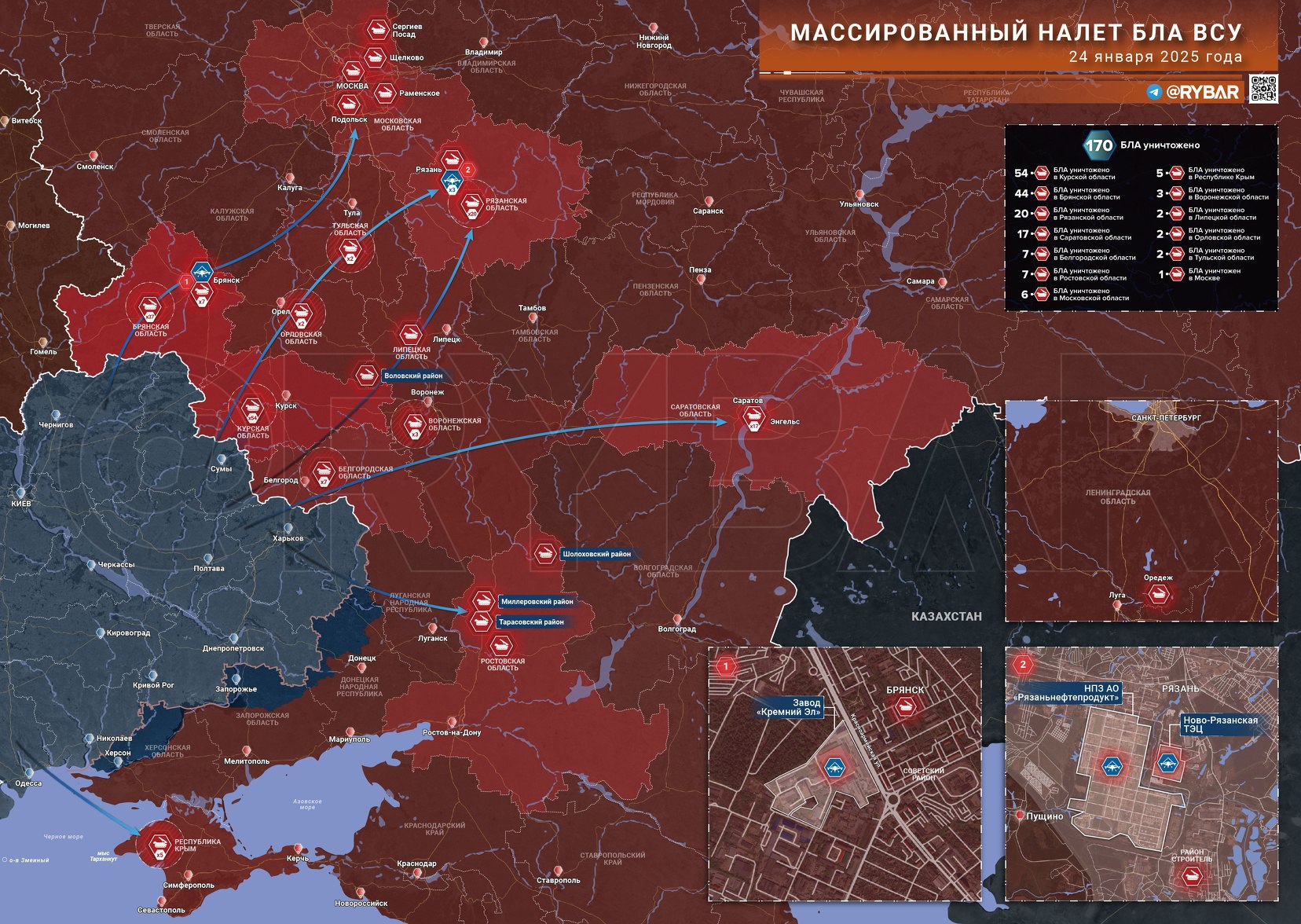The image size is (1301, 924).
Task: Click the red icon at Раменское
Action: pos(384,93)
